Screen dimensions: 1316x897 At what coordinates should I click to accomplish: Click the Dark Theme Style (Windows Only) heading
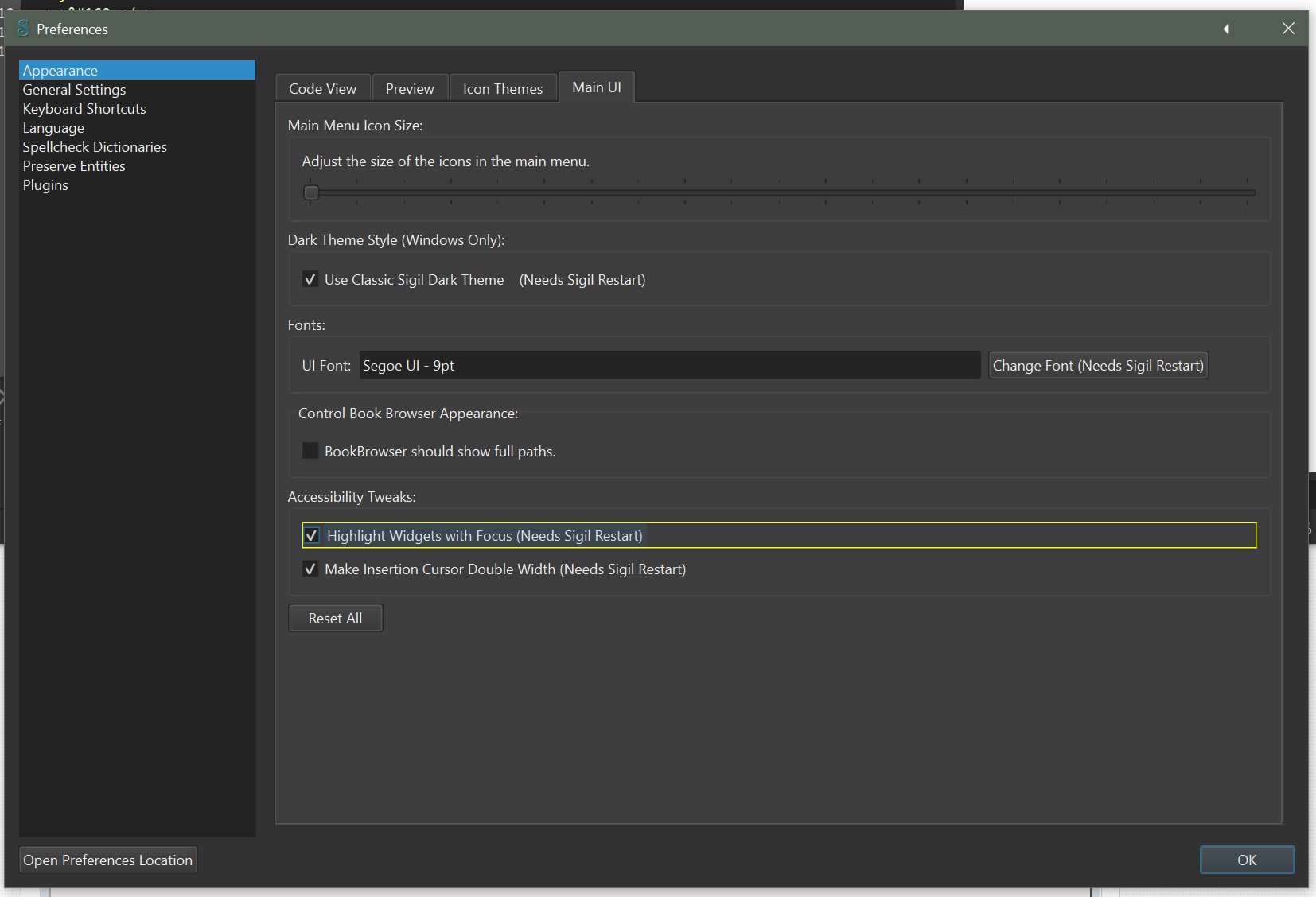396,240
